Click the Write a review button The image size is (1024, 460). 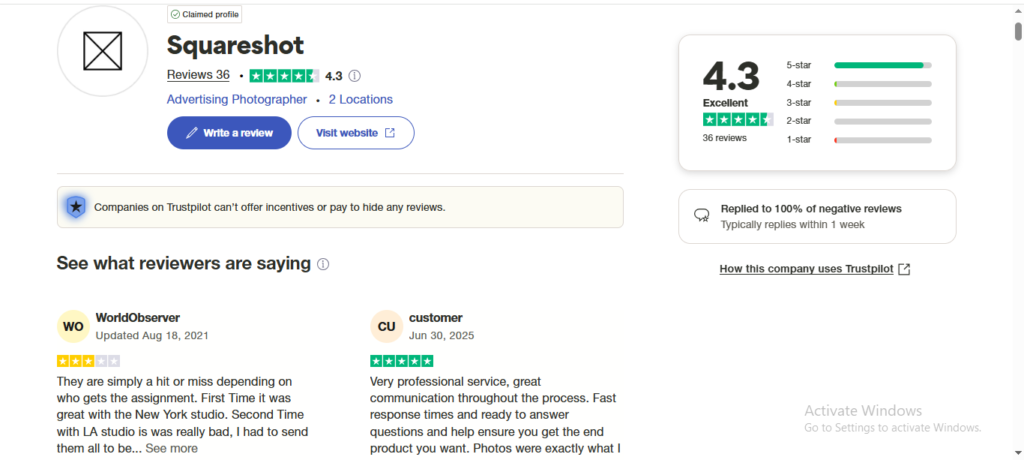click(229, 133)
